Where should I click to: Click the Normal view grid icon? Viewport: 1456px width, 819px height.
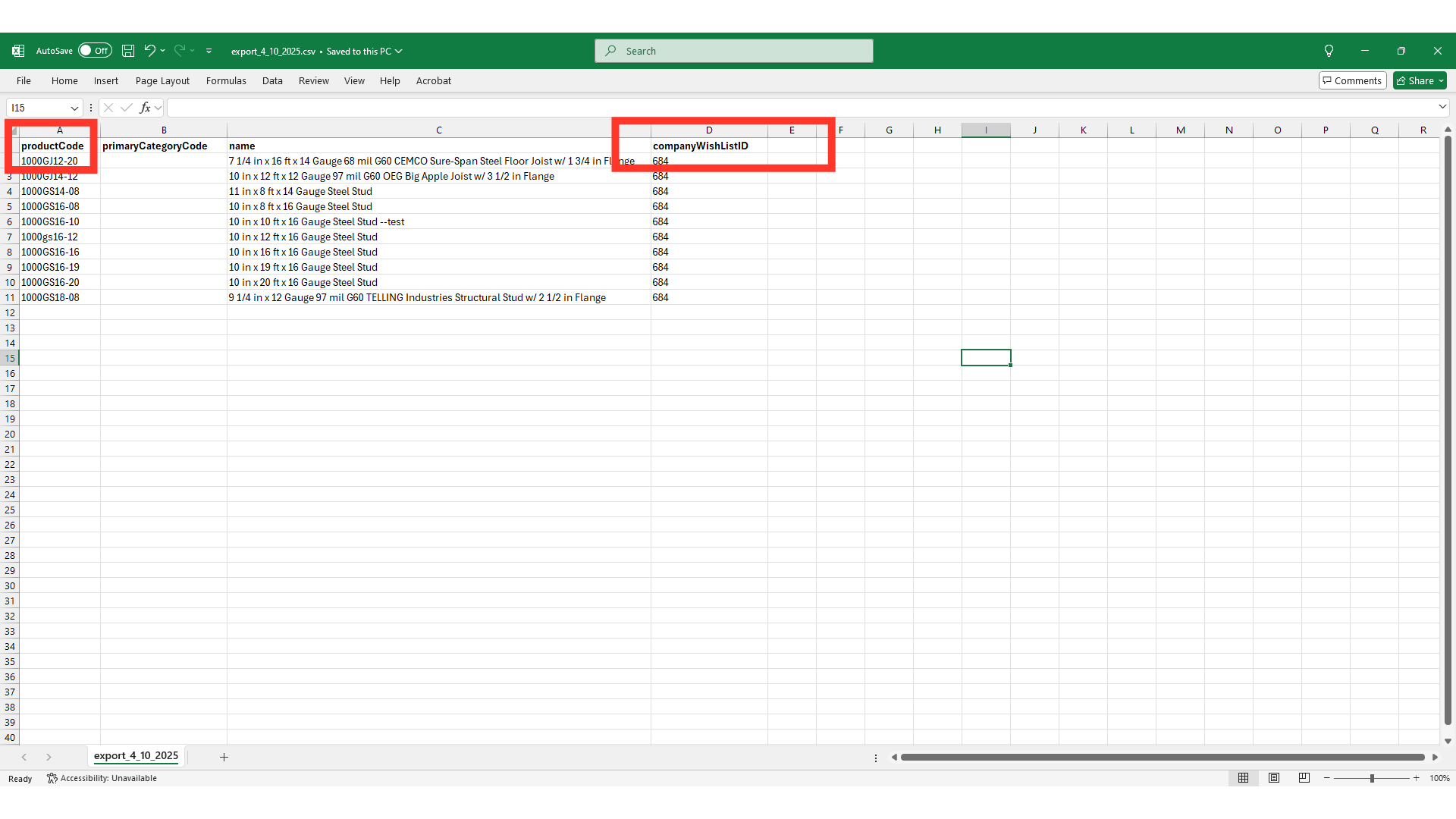[x=1243, y=778]
